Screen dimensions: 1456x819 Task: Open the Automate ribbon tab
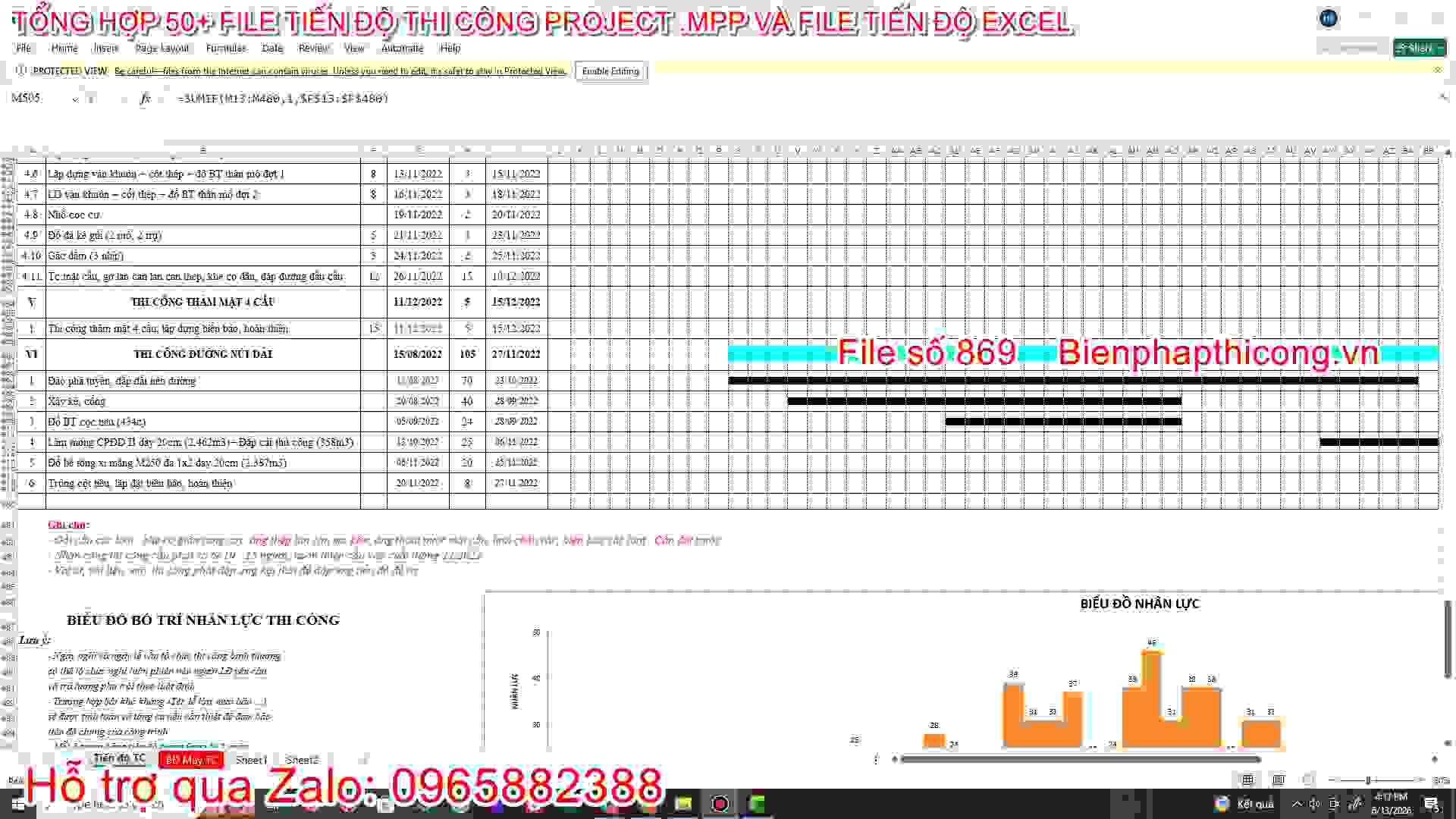pos(402,48)
